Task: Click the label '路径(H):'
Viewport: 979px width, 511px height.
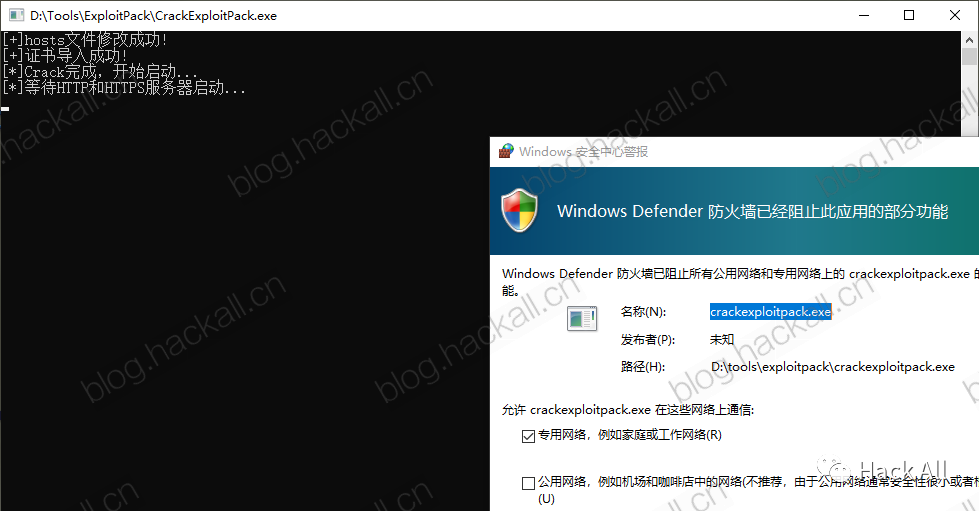Action: pyautogui.click(x=642, y=367)
